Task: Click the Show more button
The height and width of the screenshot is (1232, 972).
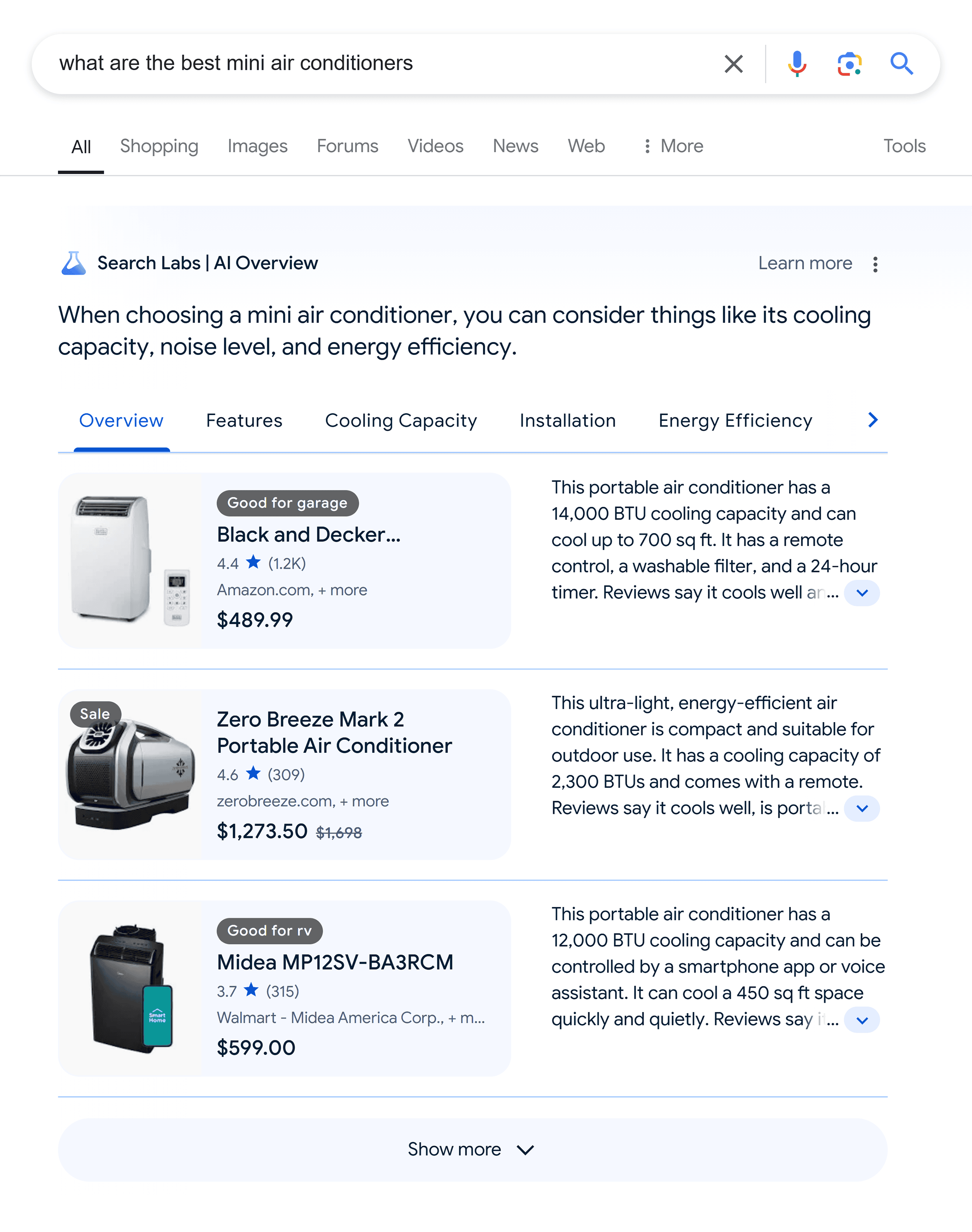Action: coord(472,1149)
